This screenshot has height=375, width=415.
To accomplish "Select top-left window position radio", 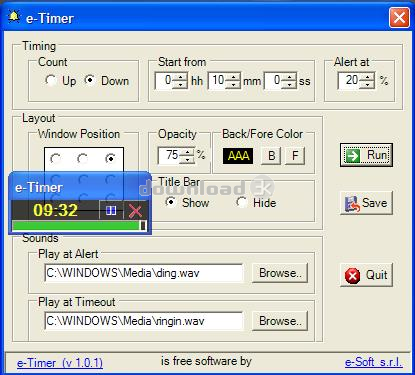I will [55, 158].
